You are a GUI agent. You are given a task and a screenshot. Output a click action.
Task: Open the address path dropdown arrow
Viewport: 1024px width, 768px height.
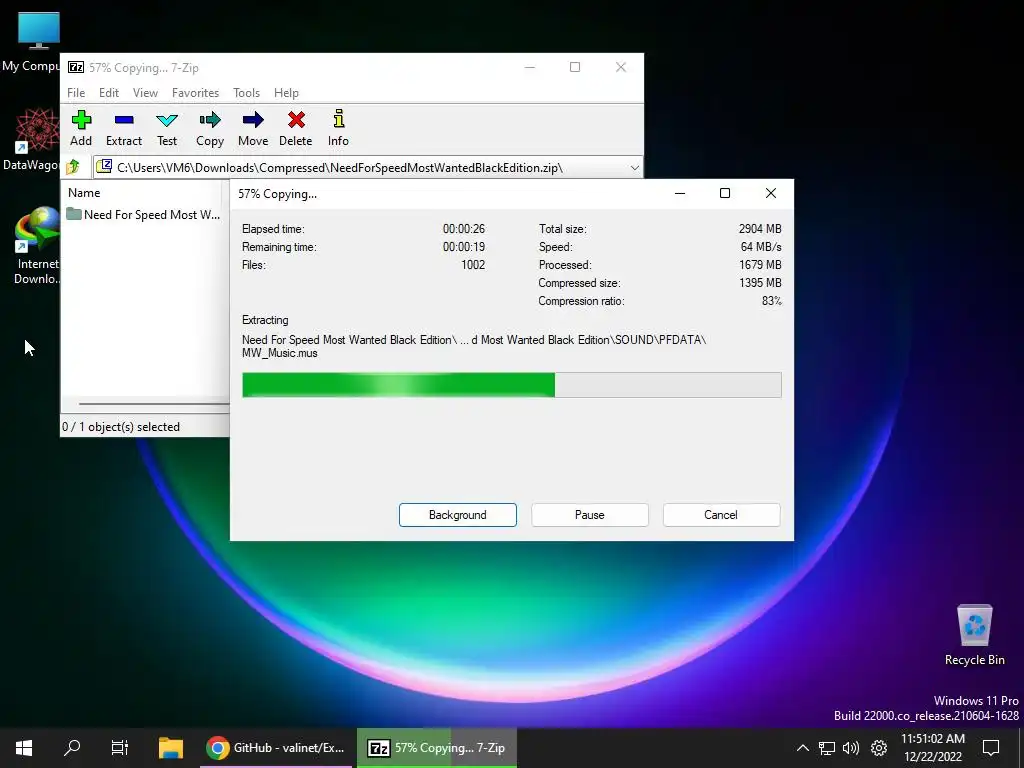tap(634, 168)
